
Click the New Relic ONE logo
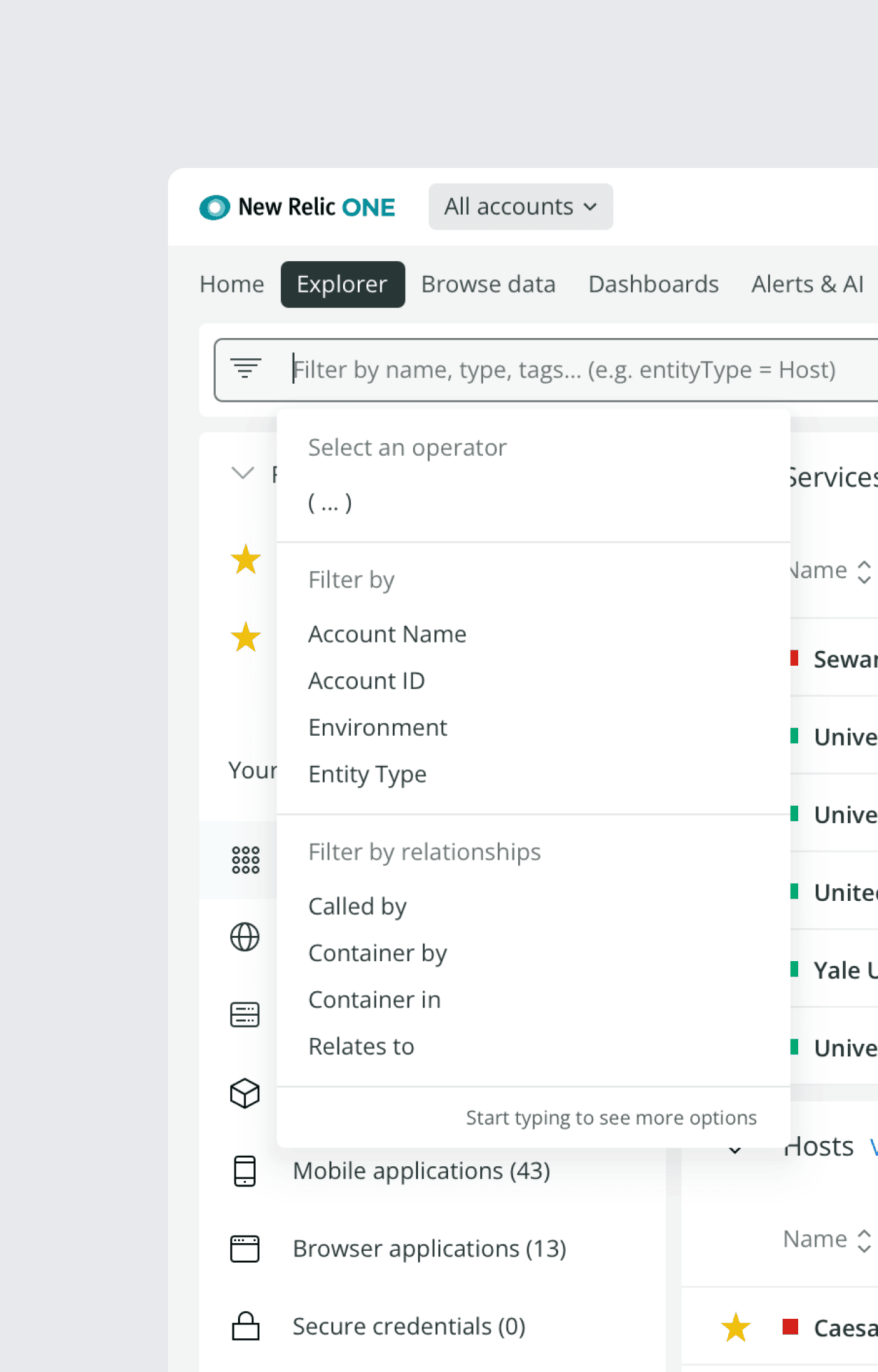point(298,207)
